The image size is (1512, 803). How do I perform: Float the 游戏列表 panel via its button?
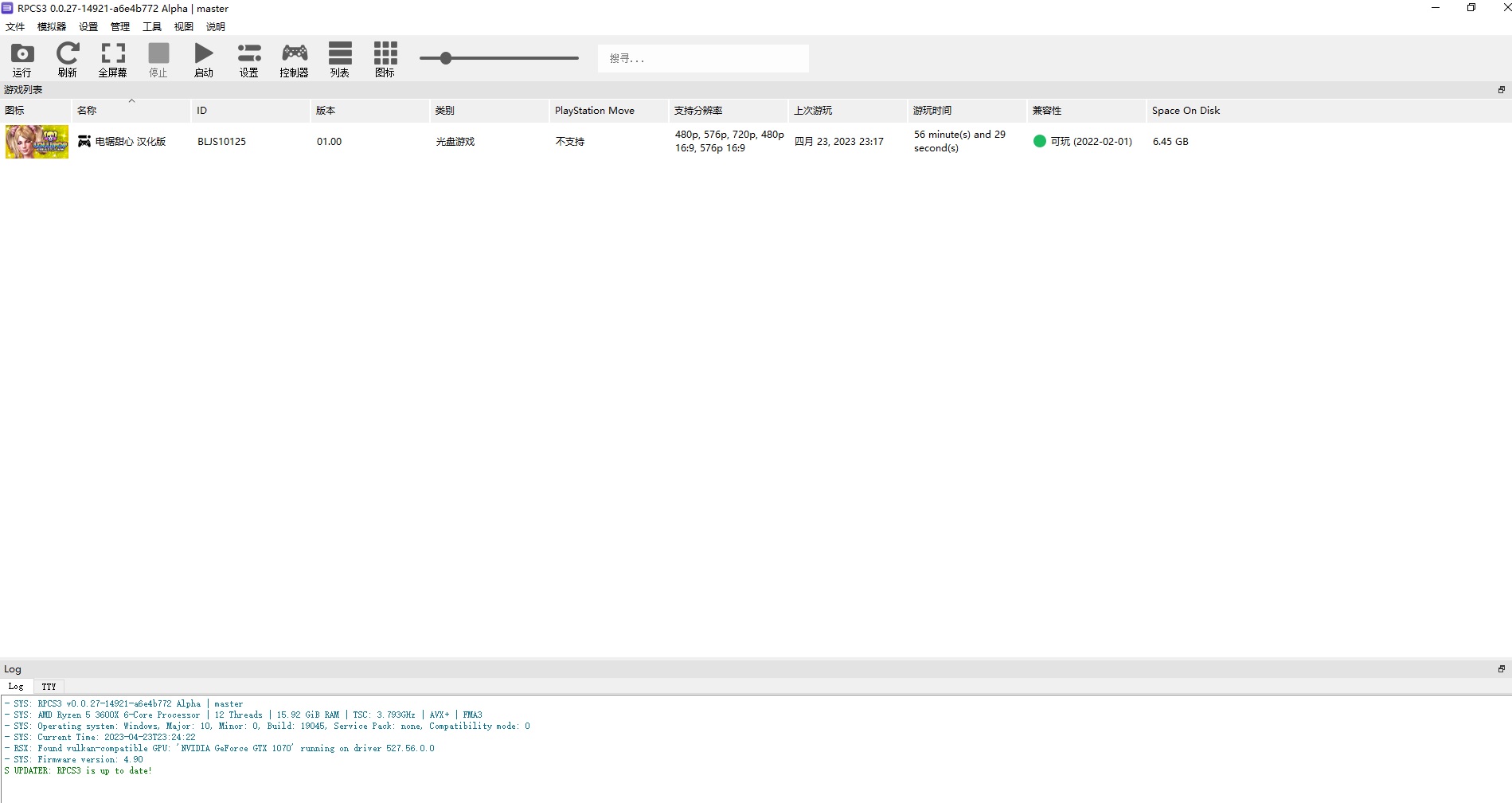pos(1501,90)
